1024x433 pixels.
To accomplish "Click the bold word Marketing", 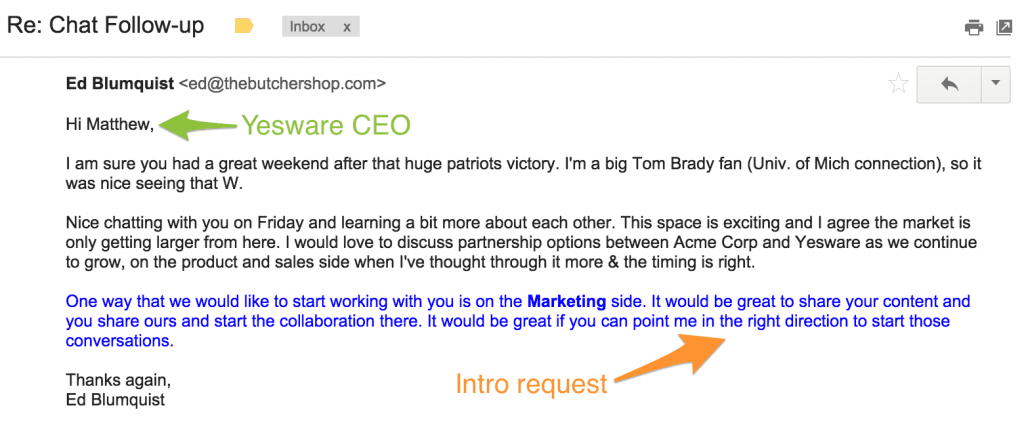I will pyautogui.click(x=566, y=301).
